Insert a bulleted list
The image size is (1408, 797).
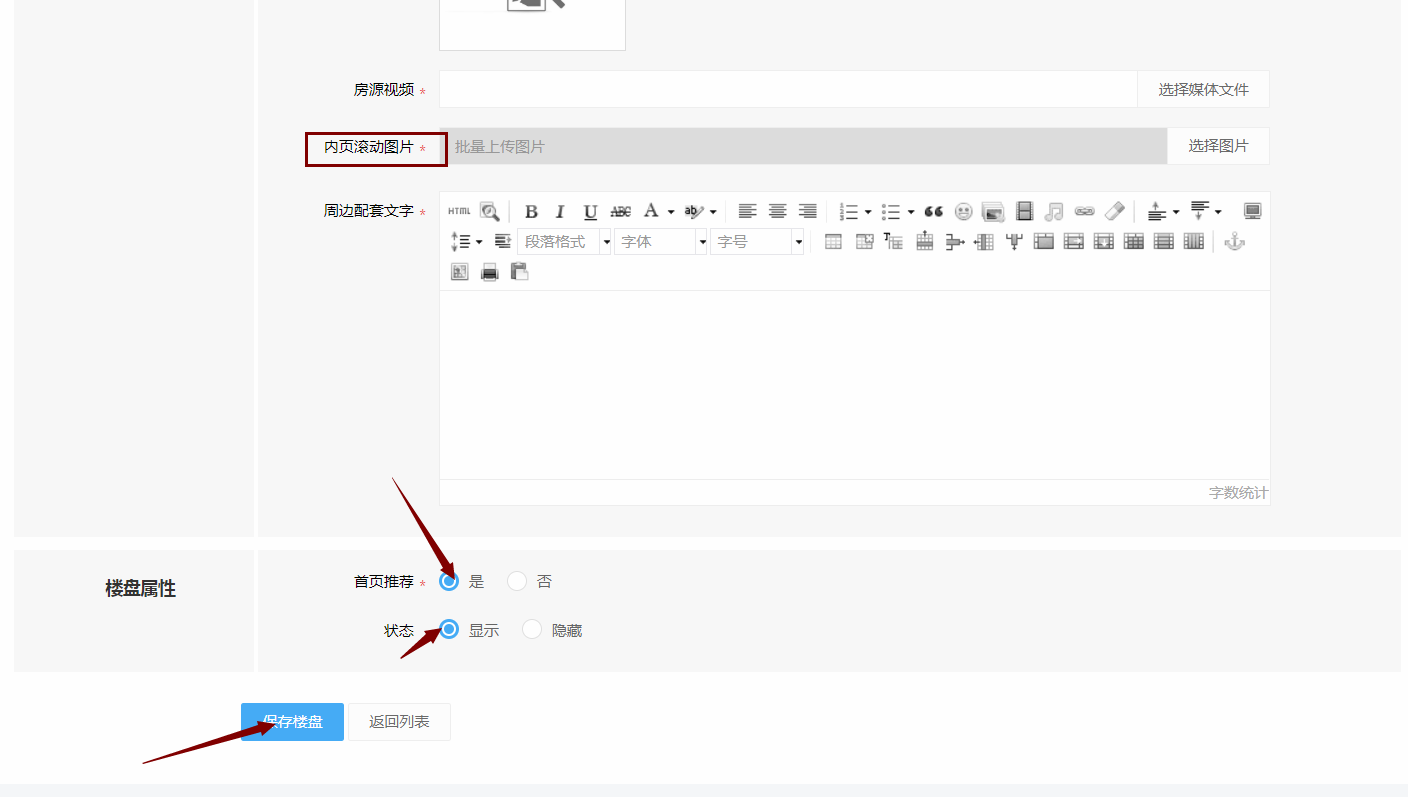point(891,211)
